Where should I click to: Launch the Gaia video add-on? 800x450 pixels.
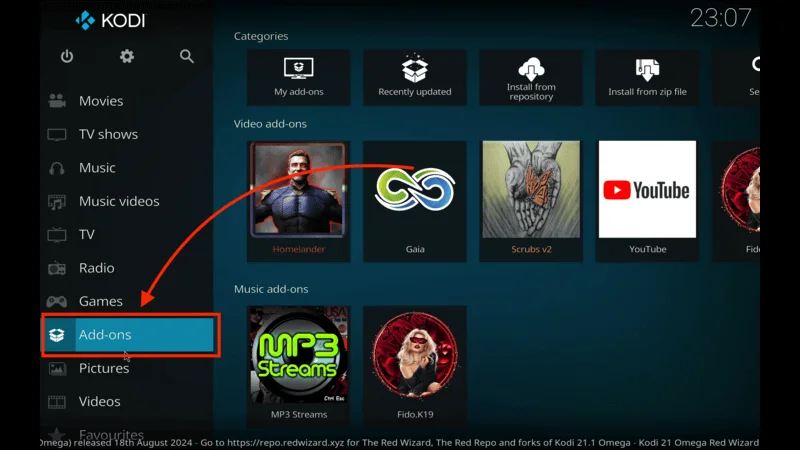[x=415, y=201]
